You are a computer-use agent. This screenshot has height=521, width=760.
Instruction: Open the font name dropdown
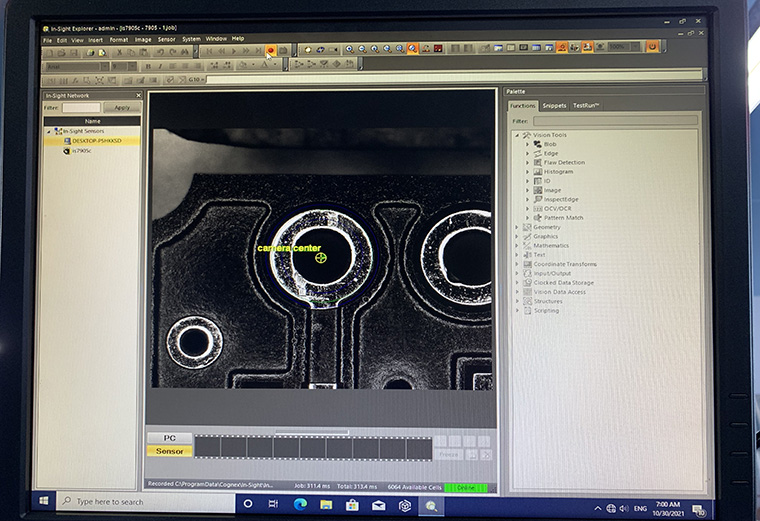click(105, 66)
